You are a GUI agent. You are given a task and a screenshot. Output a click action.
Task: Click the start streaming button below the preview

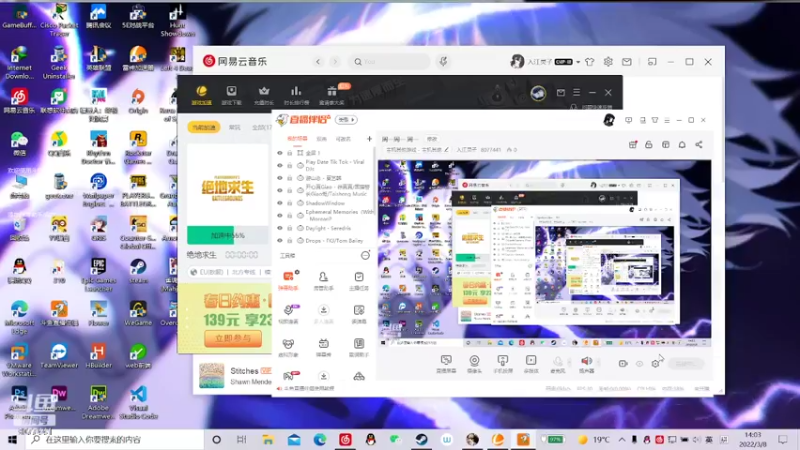tap(685, 364)
